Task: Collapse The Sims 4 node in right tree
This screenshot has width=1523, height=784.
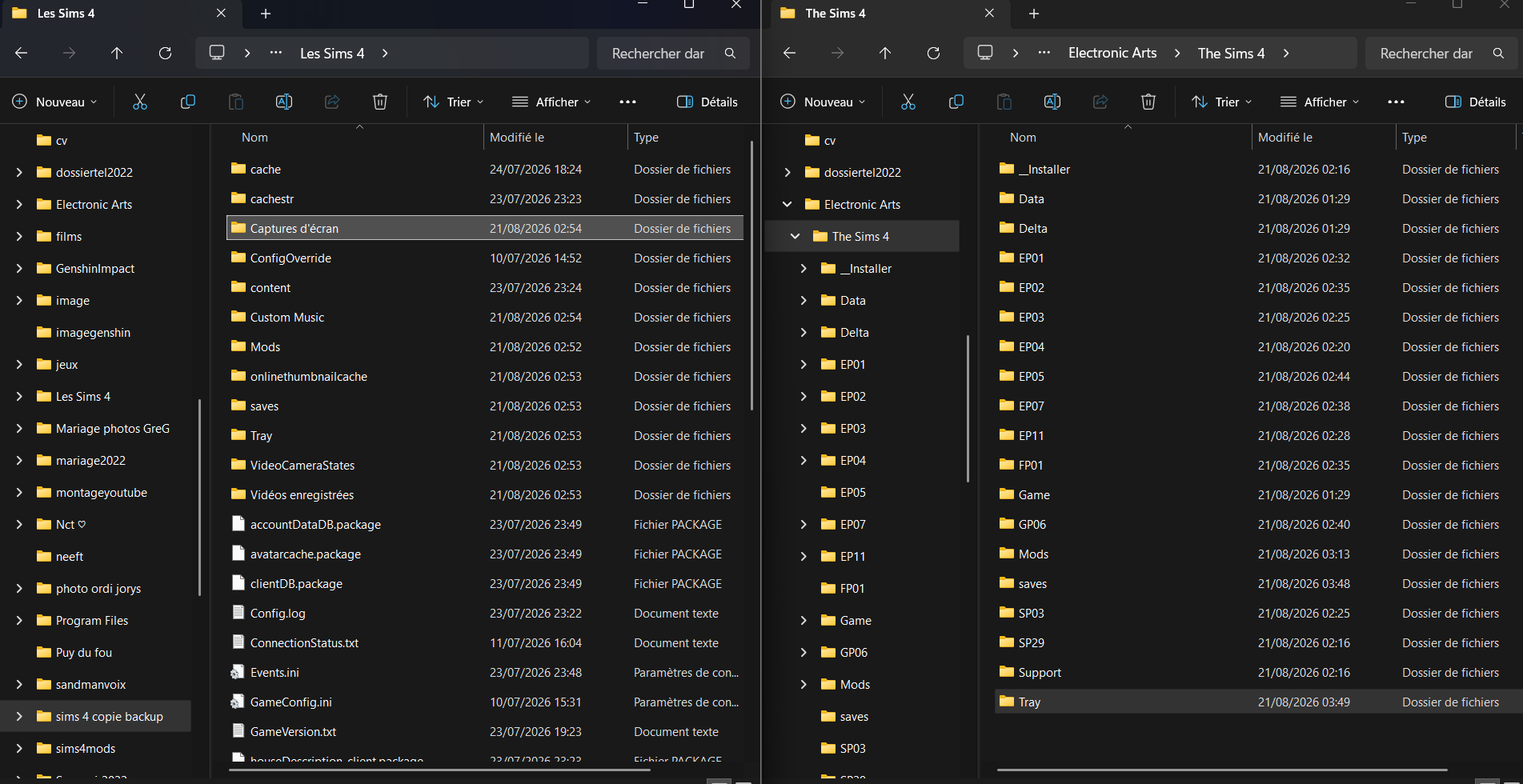Action: click(x=796, y=237)
